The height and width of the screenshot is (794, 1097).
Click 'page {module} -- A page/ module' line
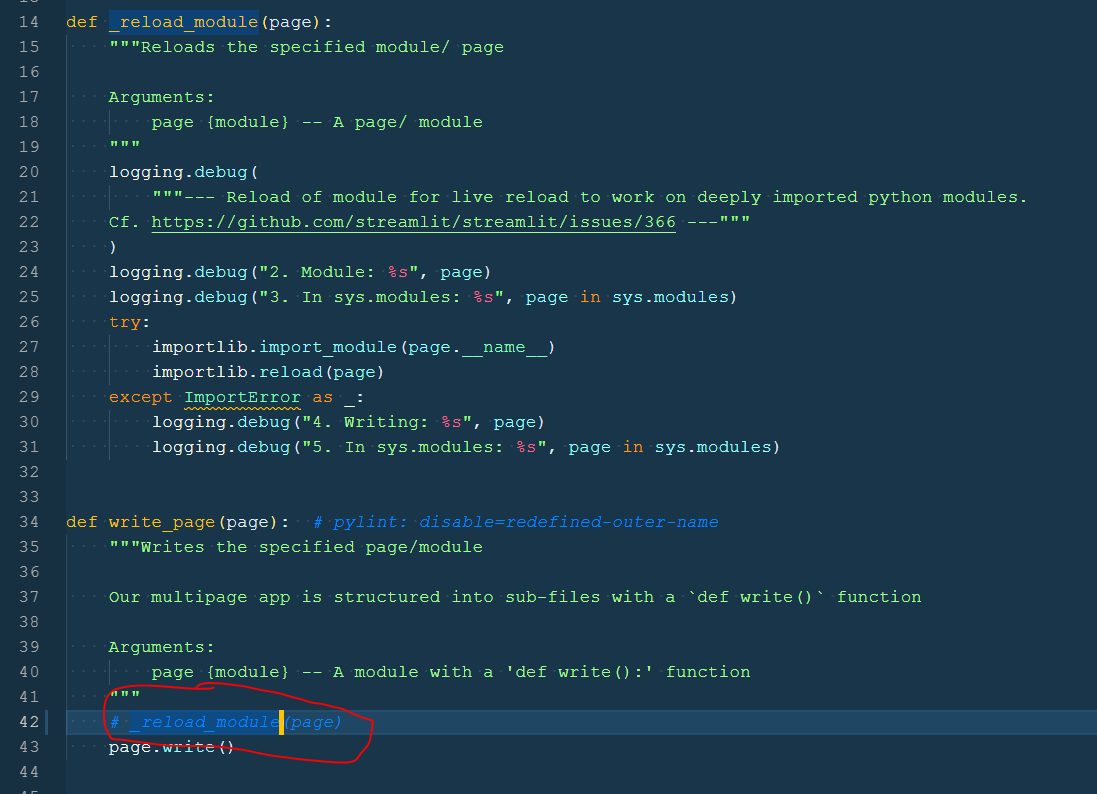coord(317,122)
